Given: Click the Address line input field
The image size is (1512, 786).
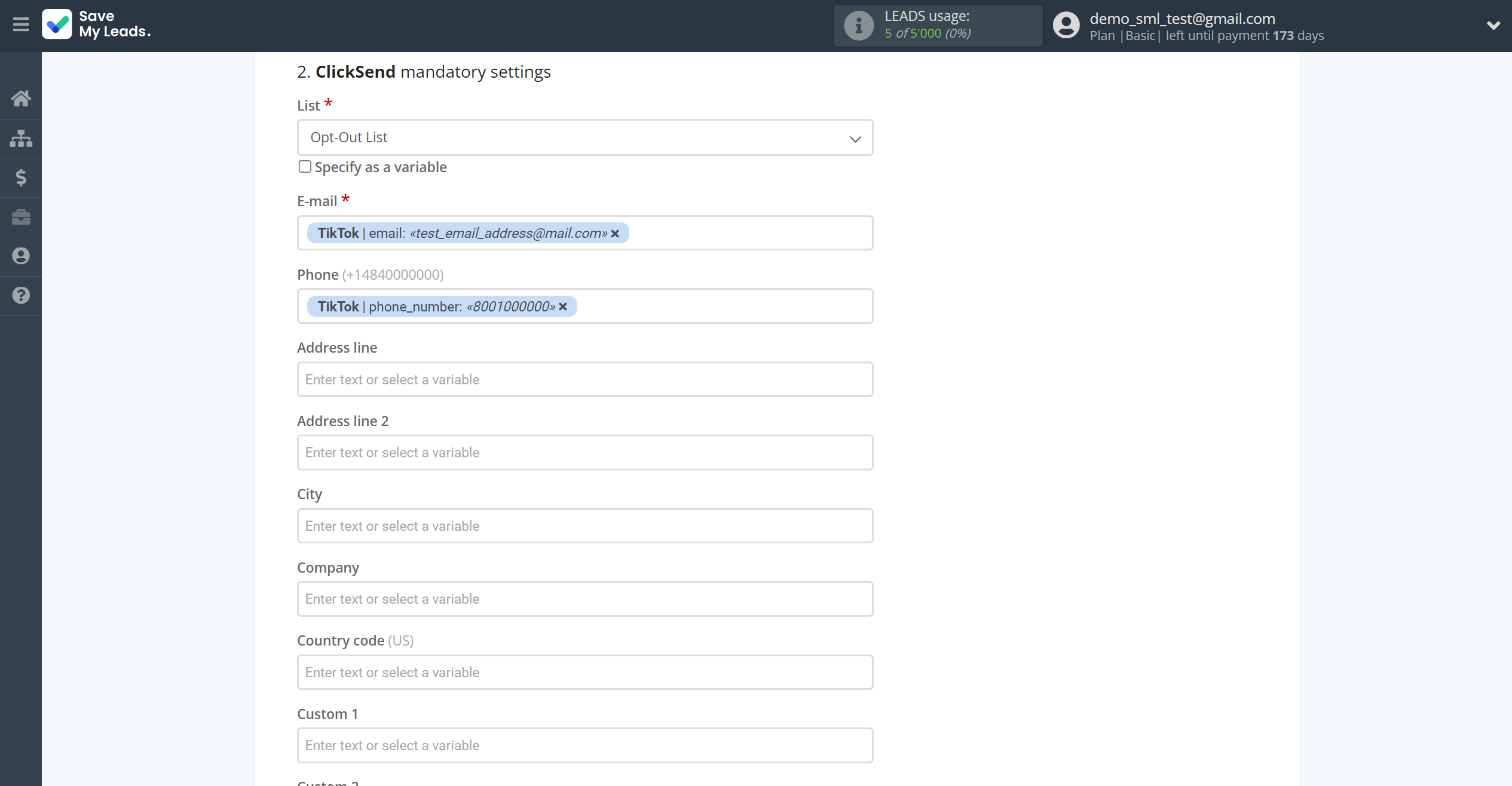Looking at the screenshot, I should coord(585,380).
